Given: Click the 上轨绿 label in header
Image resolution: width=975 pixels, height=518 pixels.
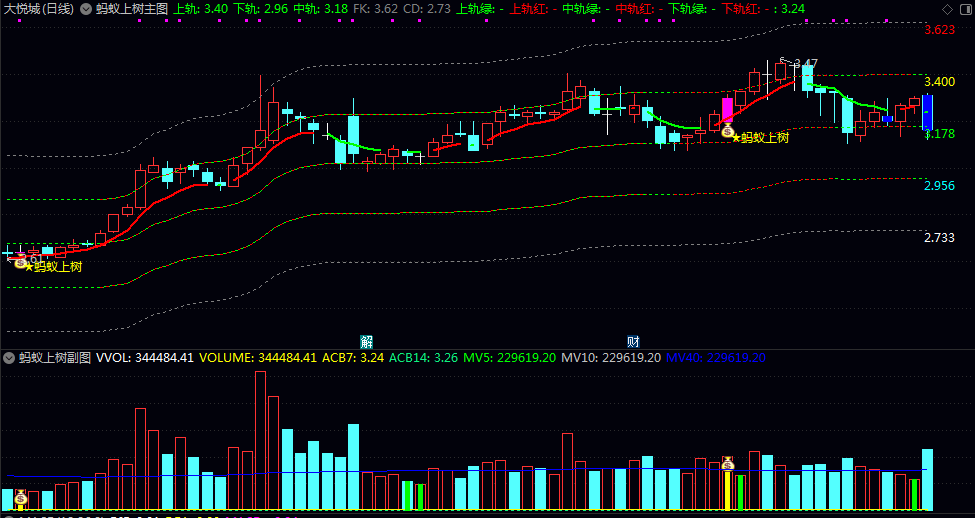Looking at the screenshot, I should tap(476, 9).
